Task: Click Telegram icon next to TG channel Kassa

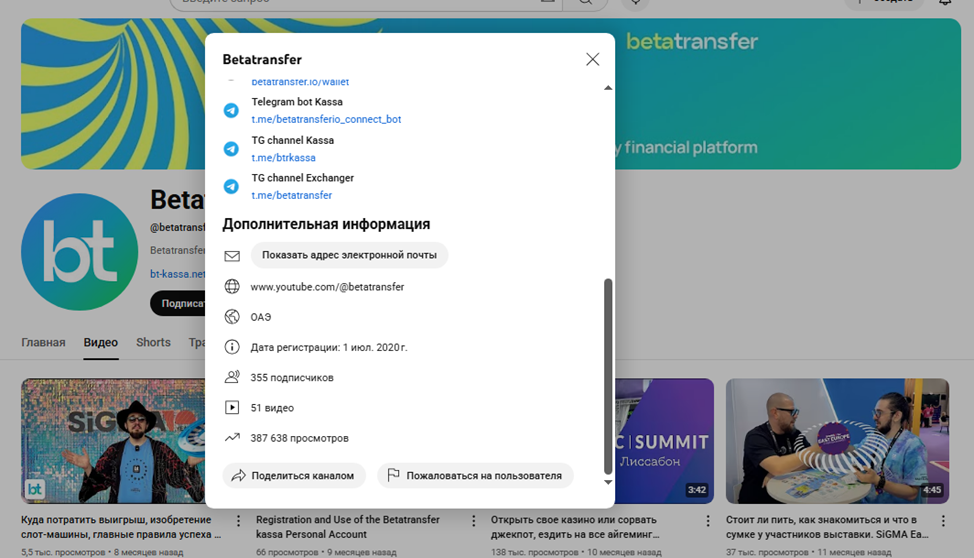Action: [231, 149]
